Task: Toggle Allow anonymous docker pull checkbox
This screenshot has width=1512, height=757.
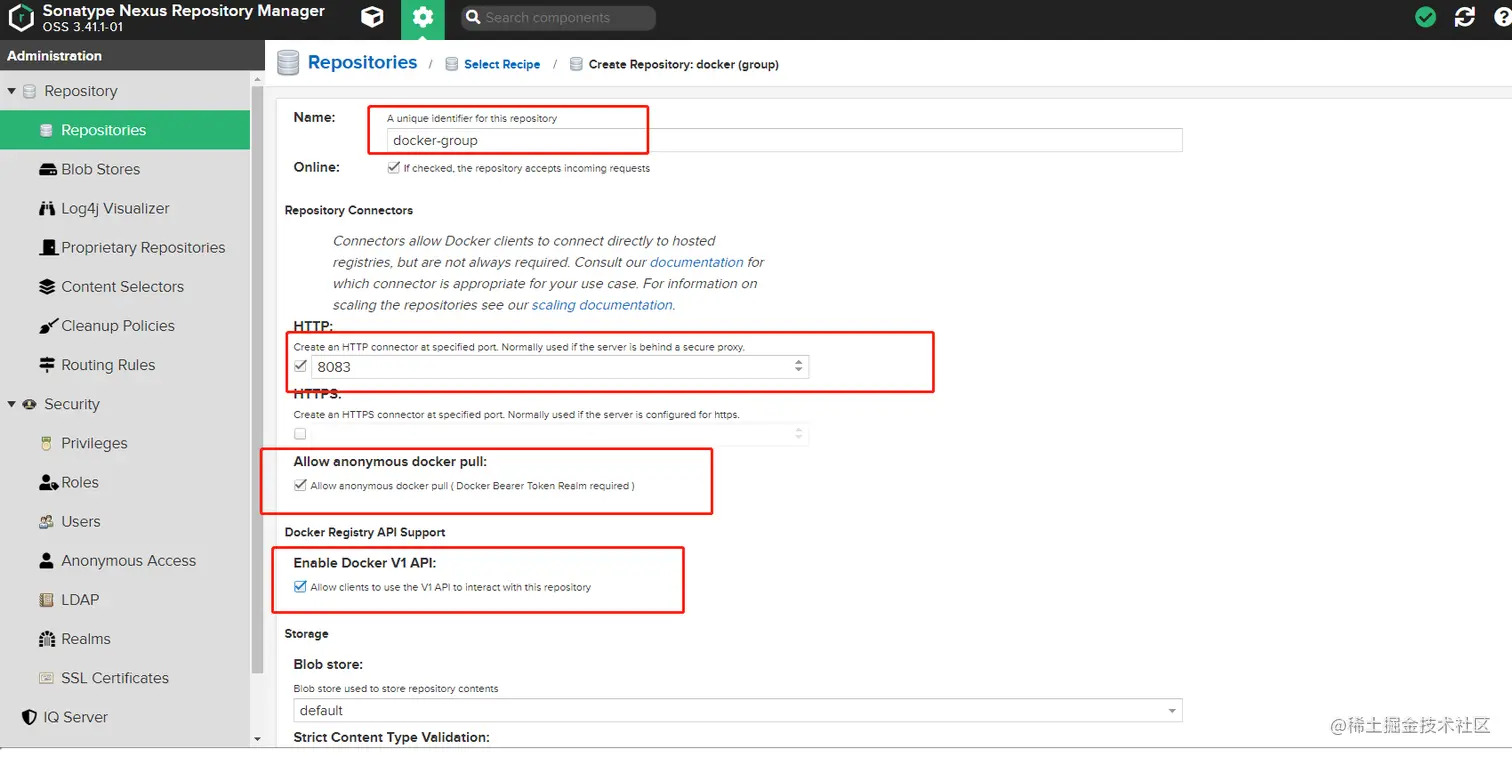Action: (300, 485)
